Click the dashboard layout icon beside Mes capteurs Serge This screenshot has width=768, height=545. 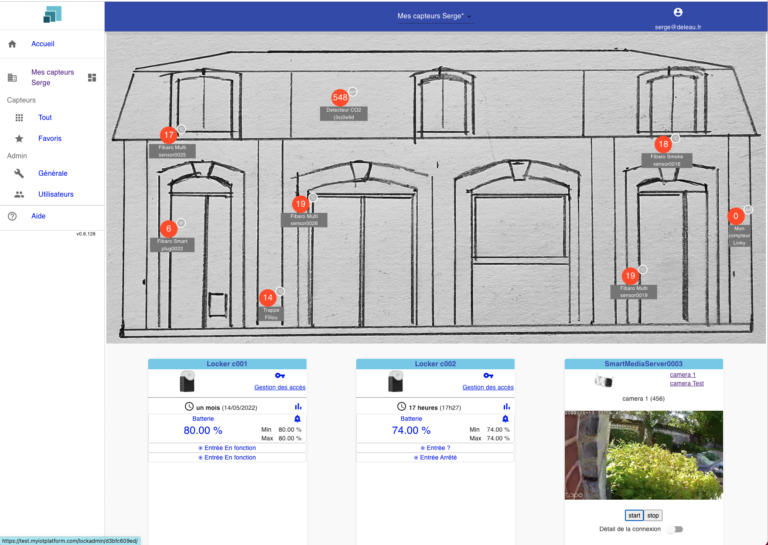click(x=92, y=77)
